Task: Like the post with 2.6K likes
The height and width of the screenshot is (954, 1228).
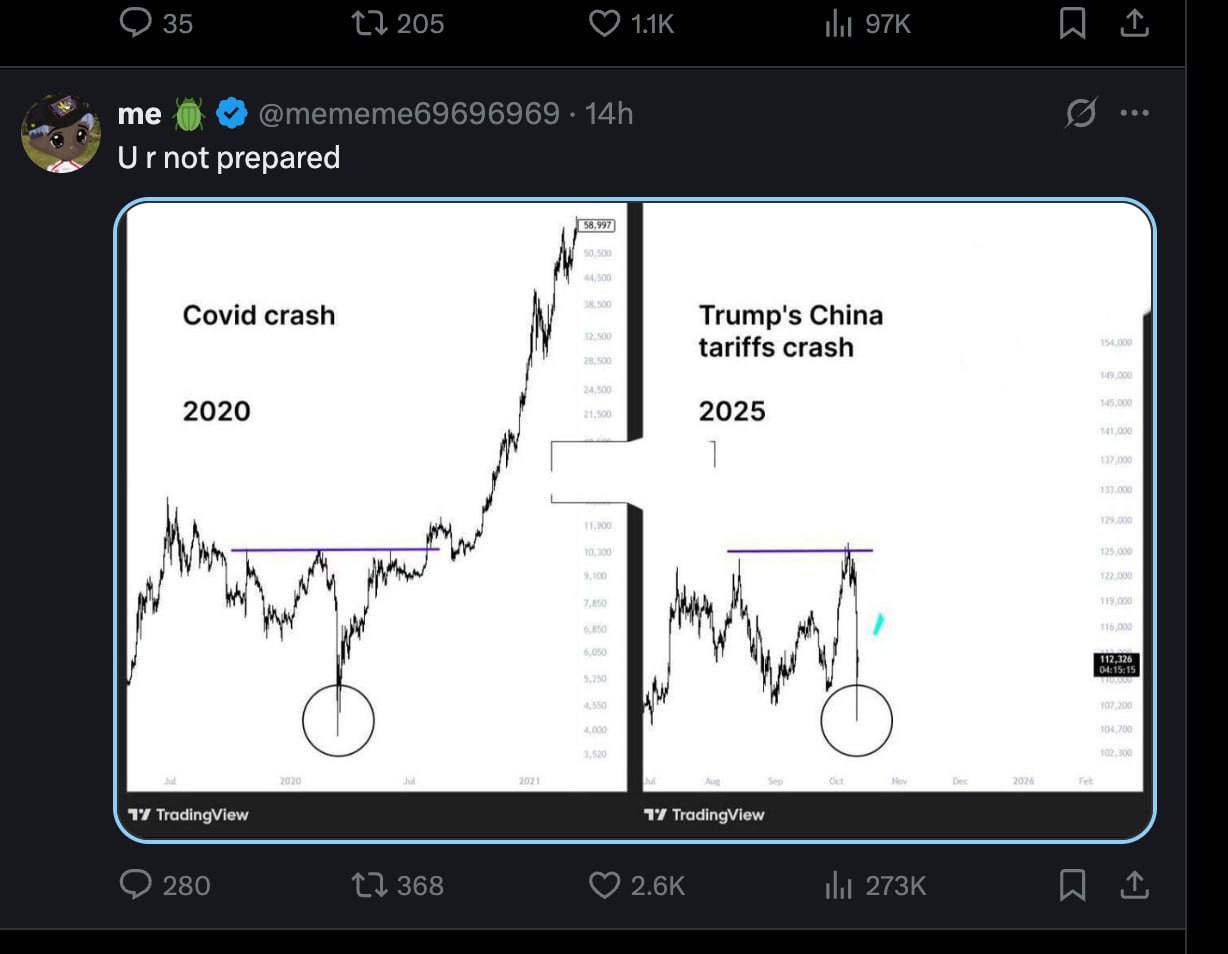Action: click(x=605, y=885)
